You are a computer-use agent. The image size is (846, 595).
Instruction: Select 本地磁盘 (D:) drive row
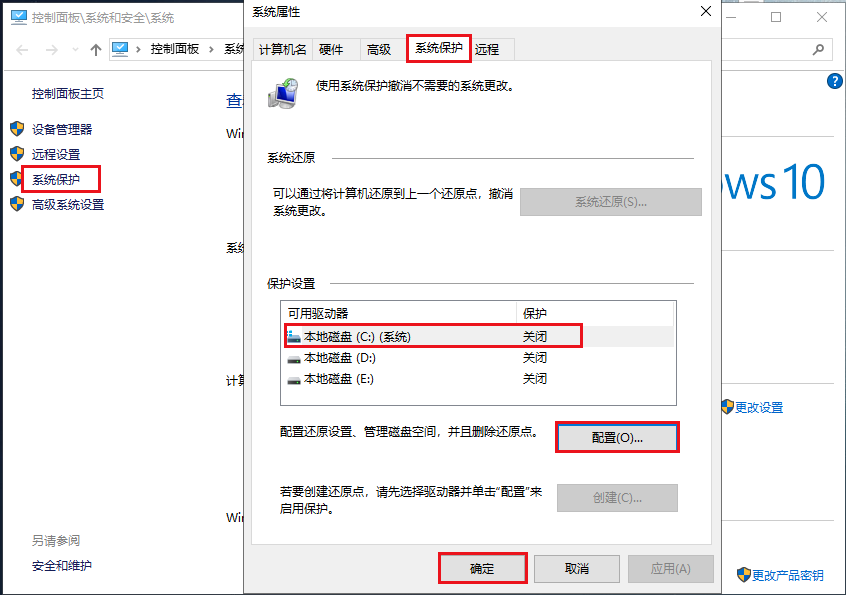(x=477, y=358)
